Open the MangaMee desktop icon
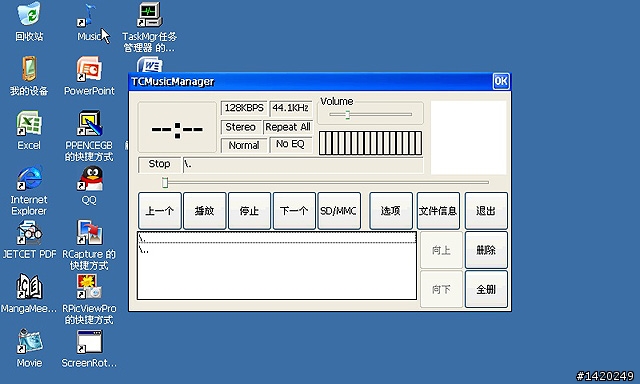The width and height of the screenshot is (640, 384). click(x=29, y=293)
